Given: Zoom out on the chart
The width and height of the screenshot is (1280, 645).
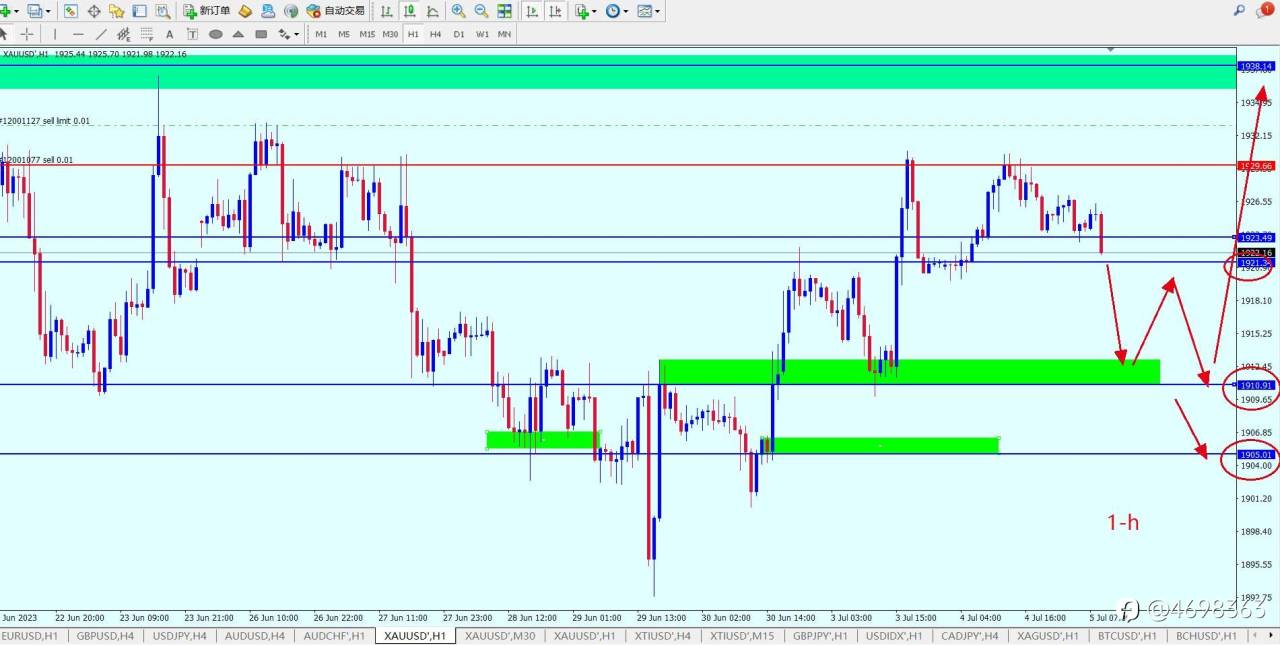Looking at the screenshot, I should coord(481,11).
